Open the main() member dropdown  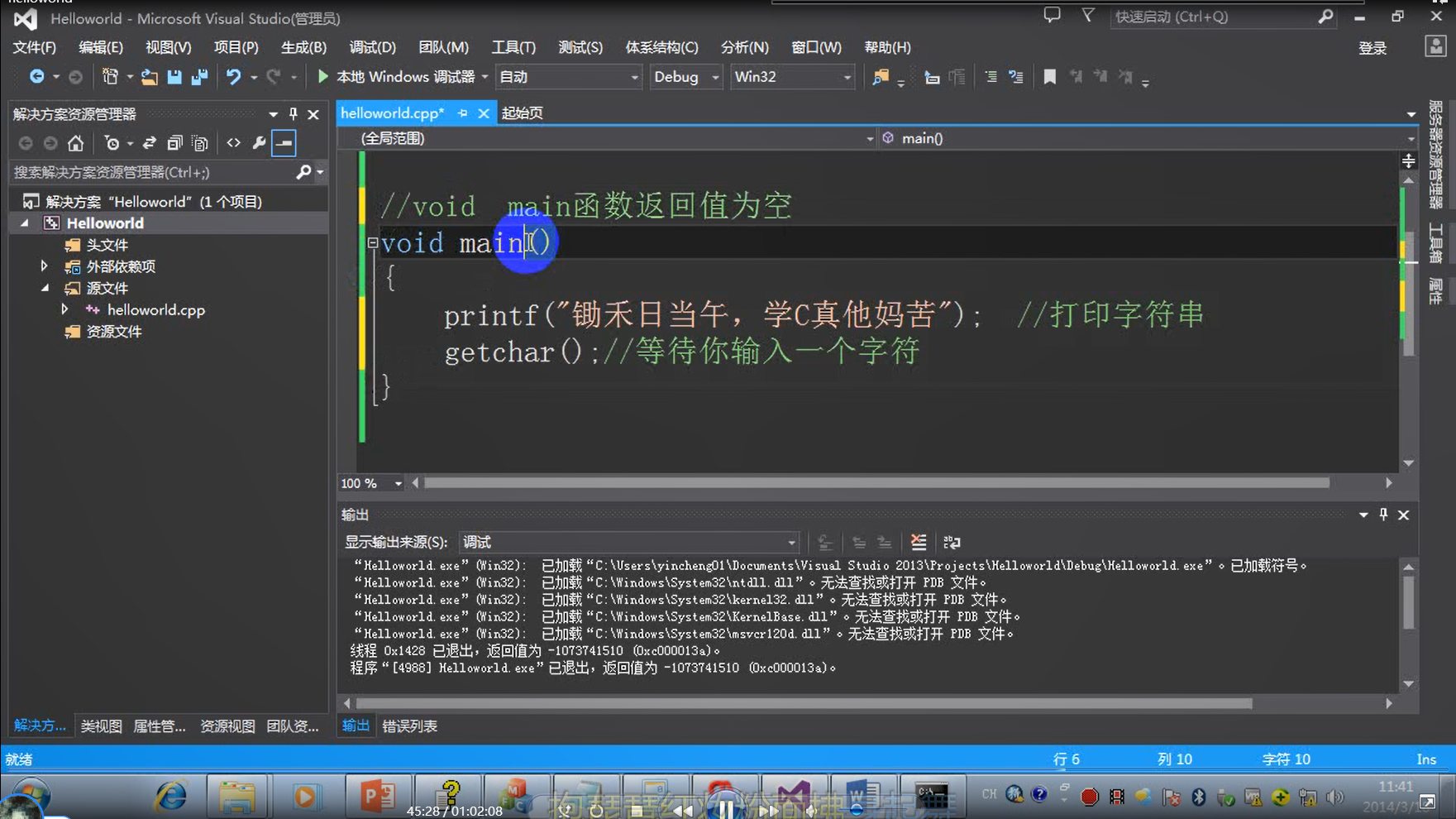click(1147, 138)
